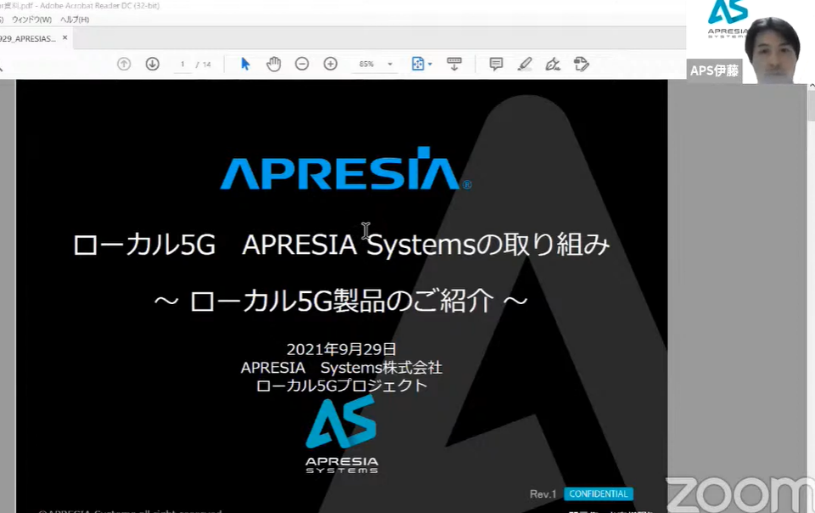
Task: Open the ヘルプ(H) menu
Action: (75, 20)
